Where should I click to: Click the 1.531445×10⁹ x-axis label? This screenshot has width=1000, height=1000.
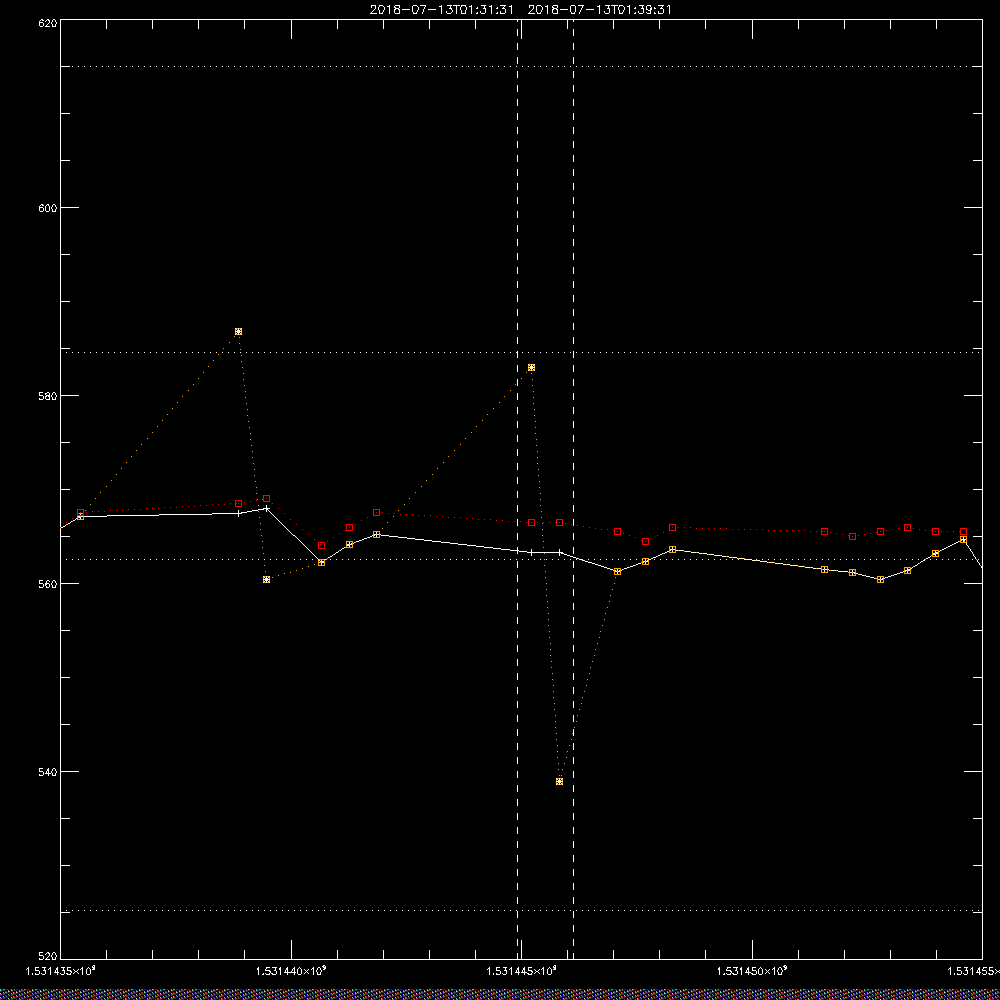[522, 971]
